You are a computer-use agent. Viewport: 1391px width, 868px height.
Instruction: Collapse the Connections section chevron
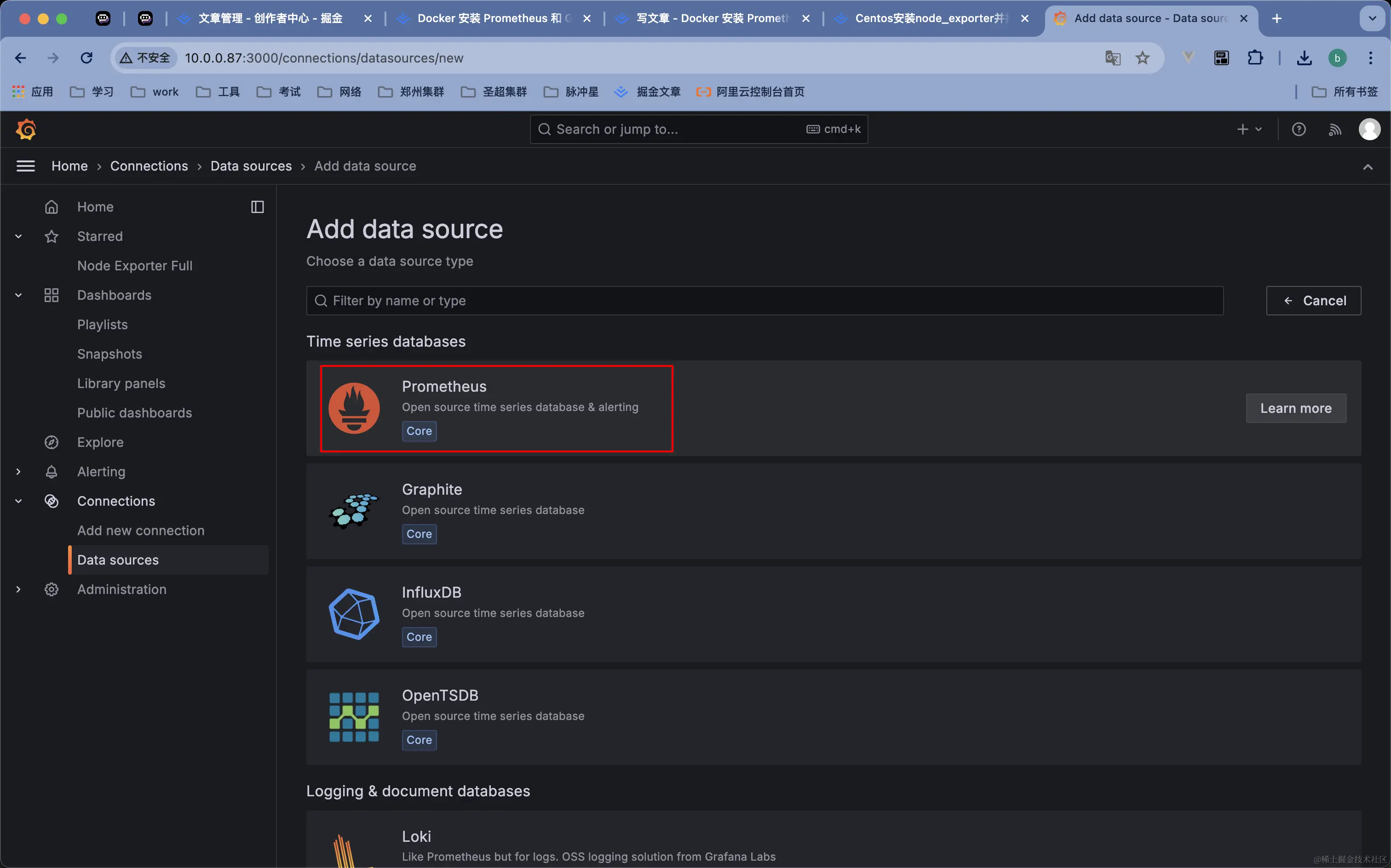[x=18, y=501]
